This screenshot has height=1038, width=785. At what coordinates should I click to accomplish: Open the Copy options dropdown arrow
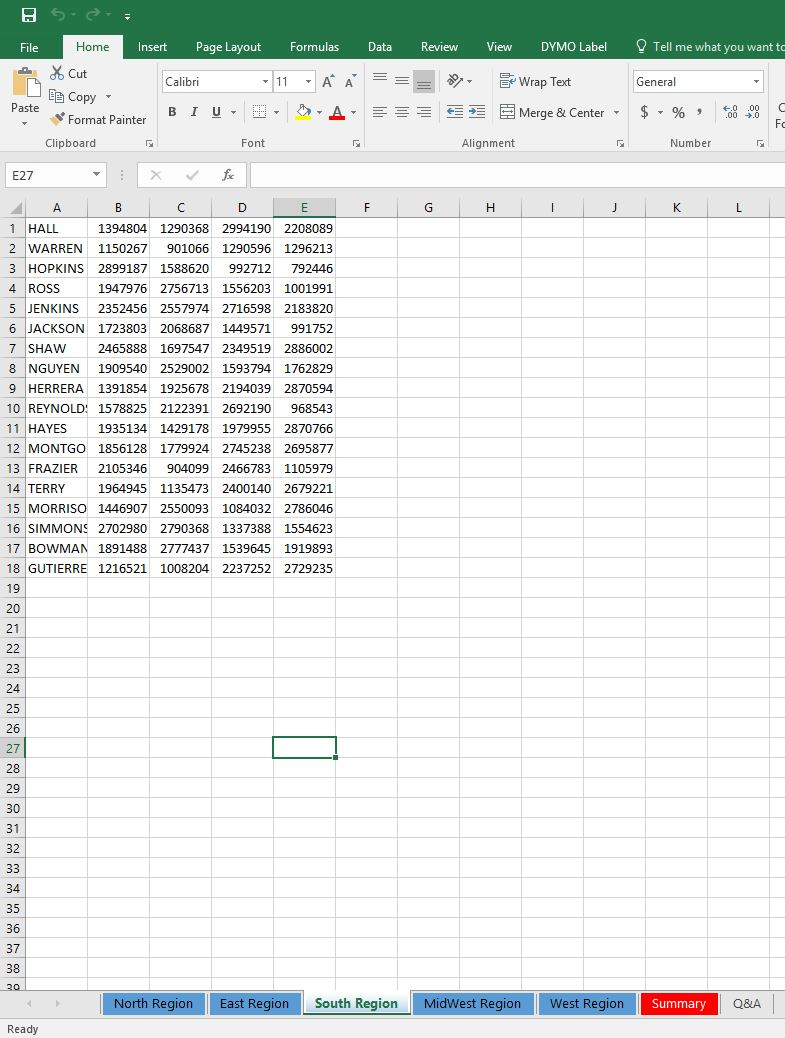coord(108,97)
